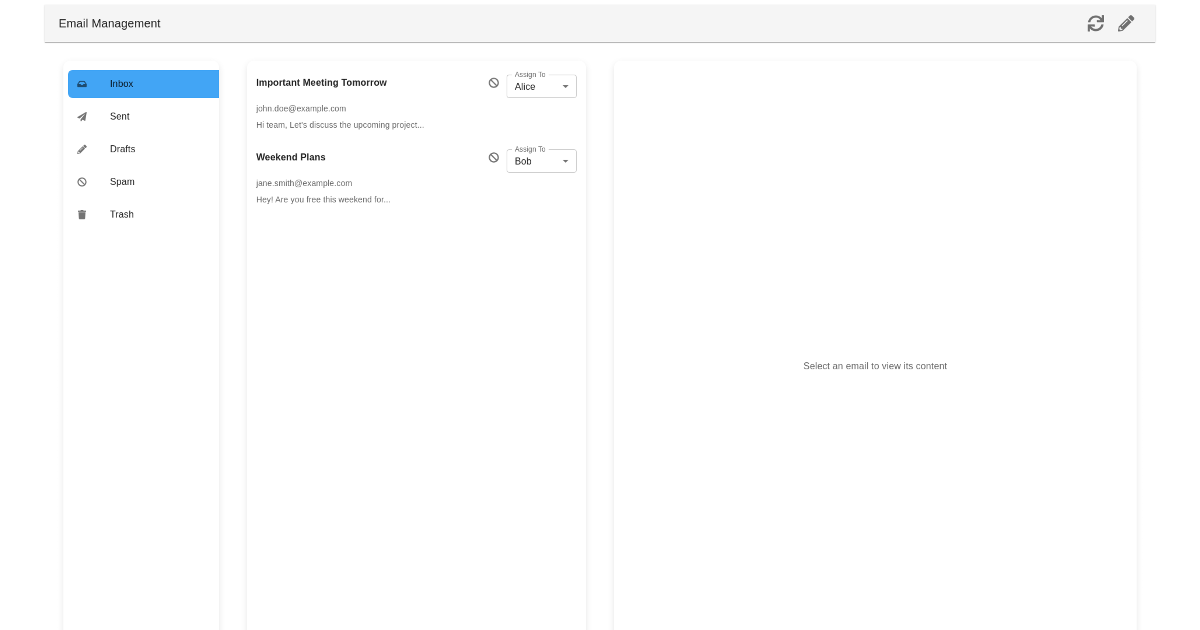Open the compose pencil icon in the header
The image size is (1200, 630).
(1126, 22)
